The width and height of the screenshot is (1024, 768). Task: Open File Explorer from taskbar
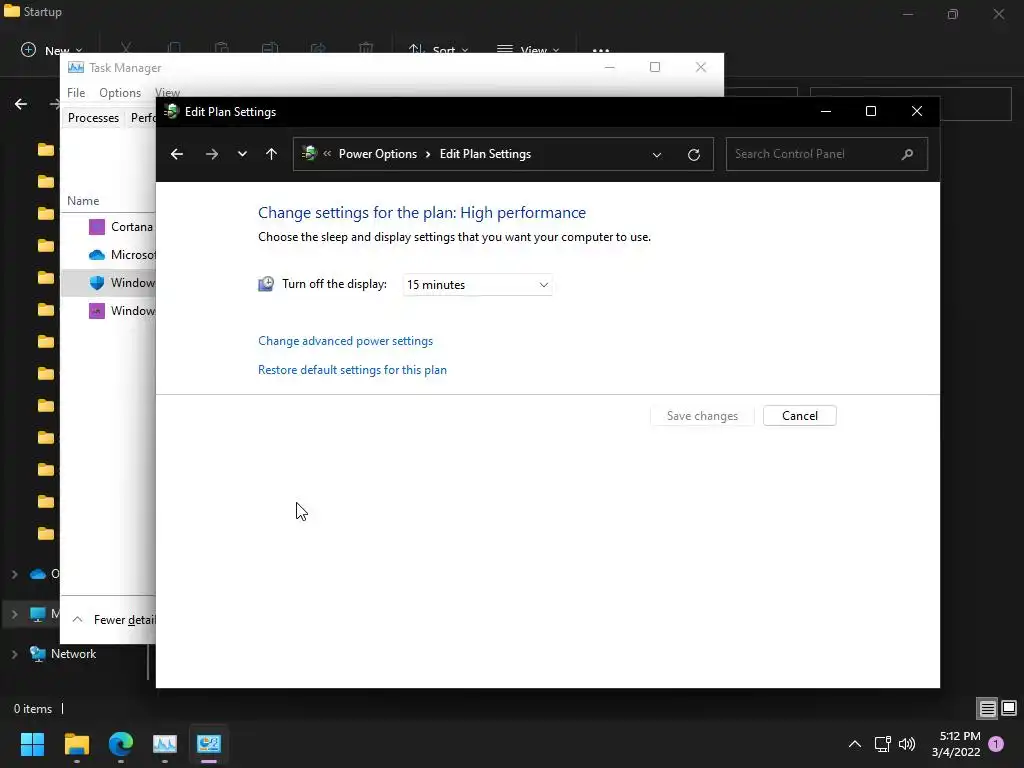coord(76,744)
